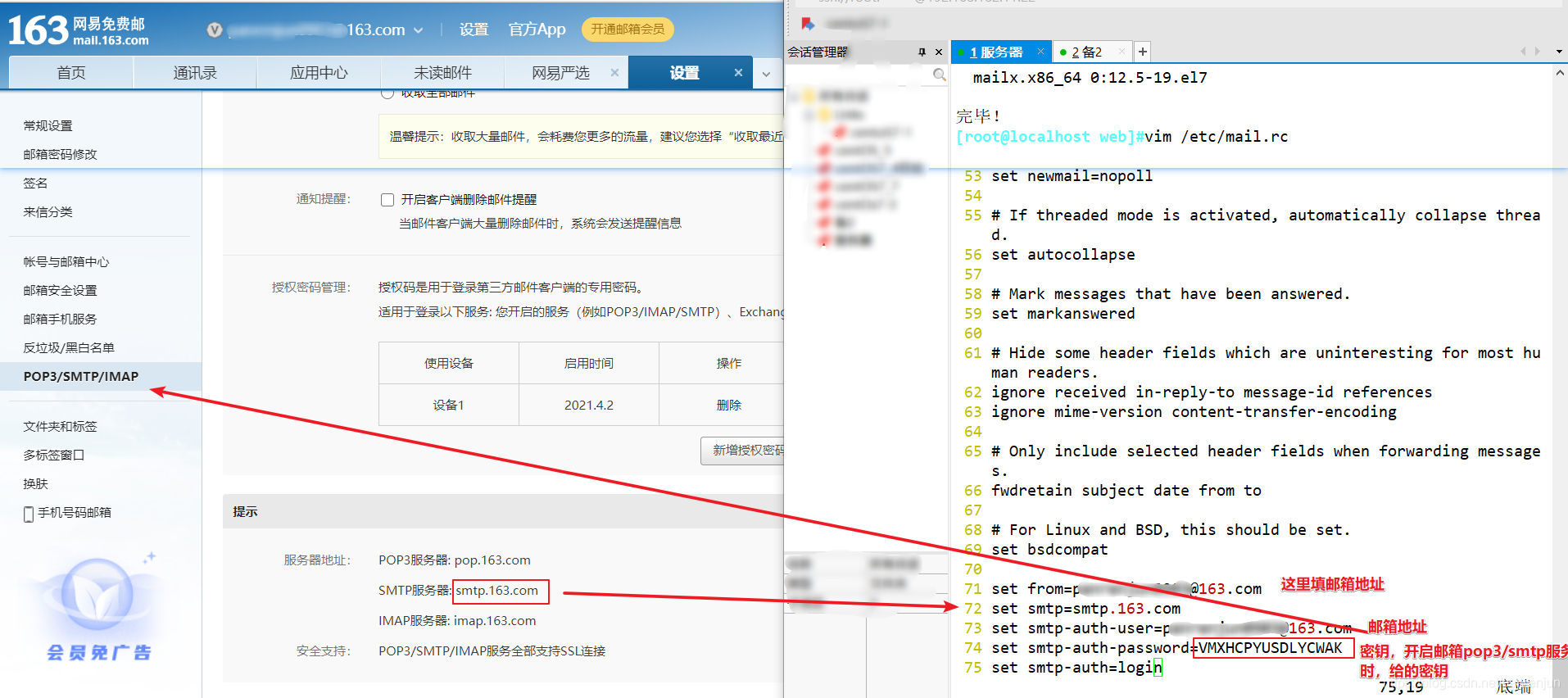Close the 会话管理器 panel

pyautogui.click(x=939, y=52)
